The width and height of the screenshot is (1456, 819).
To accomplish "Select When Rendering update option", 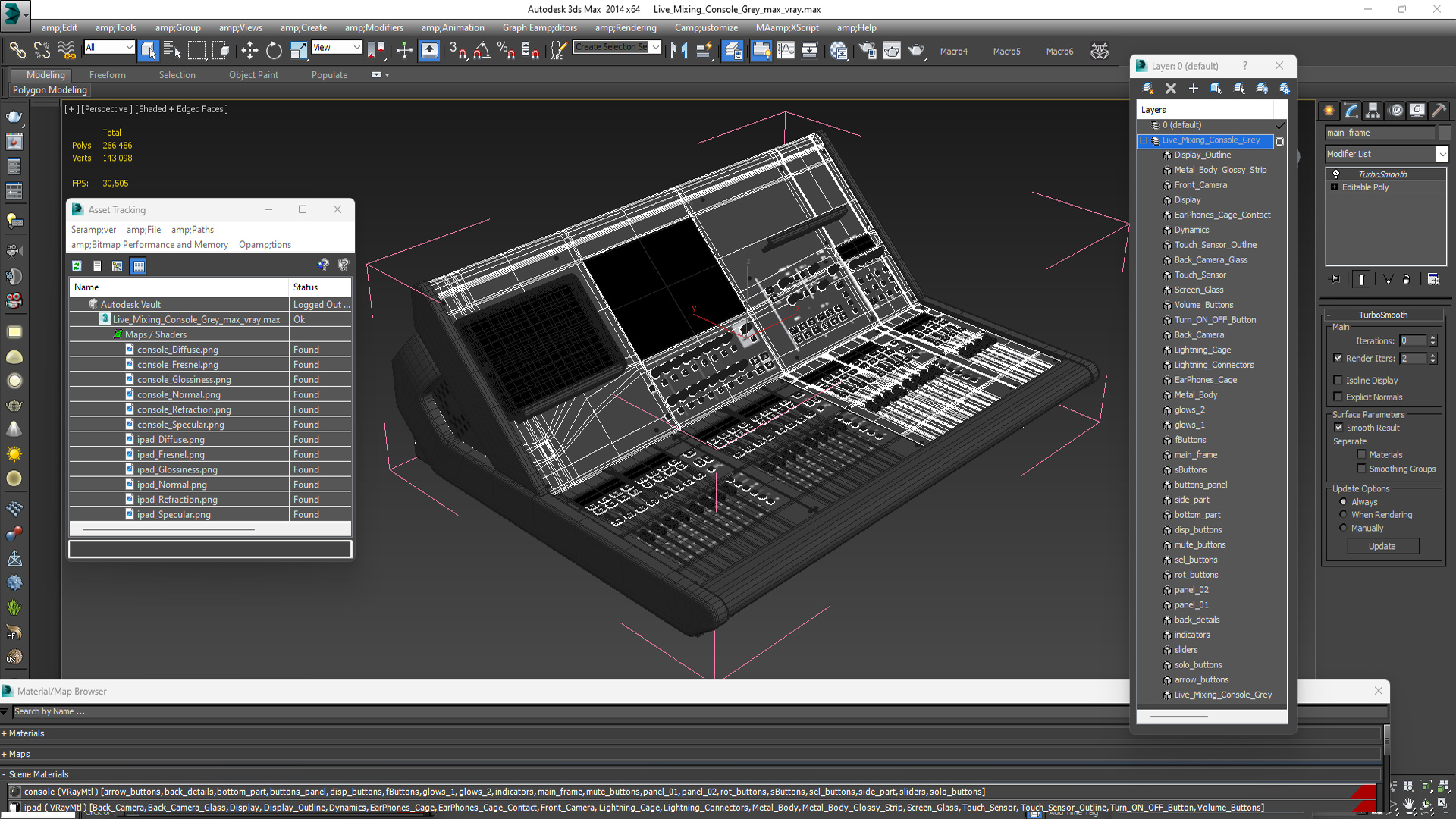I will (x=1344, y=514).
